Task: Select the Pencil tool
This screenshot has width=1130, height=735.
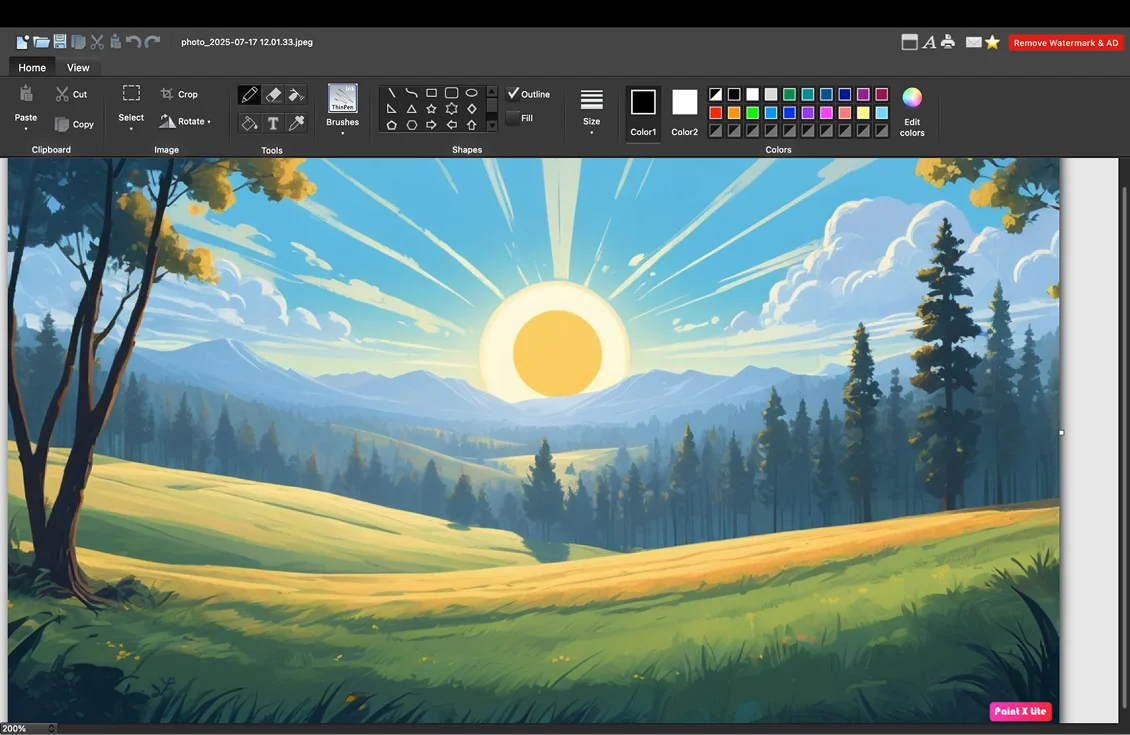Action: click(249, 95)
